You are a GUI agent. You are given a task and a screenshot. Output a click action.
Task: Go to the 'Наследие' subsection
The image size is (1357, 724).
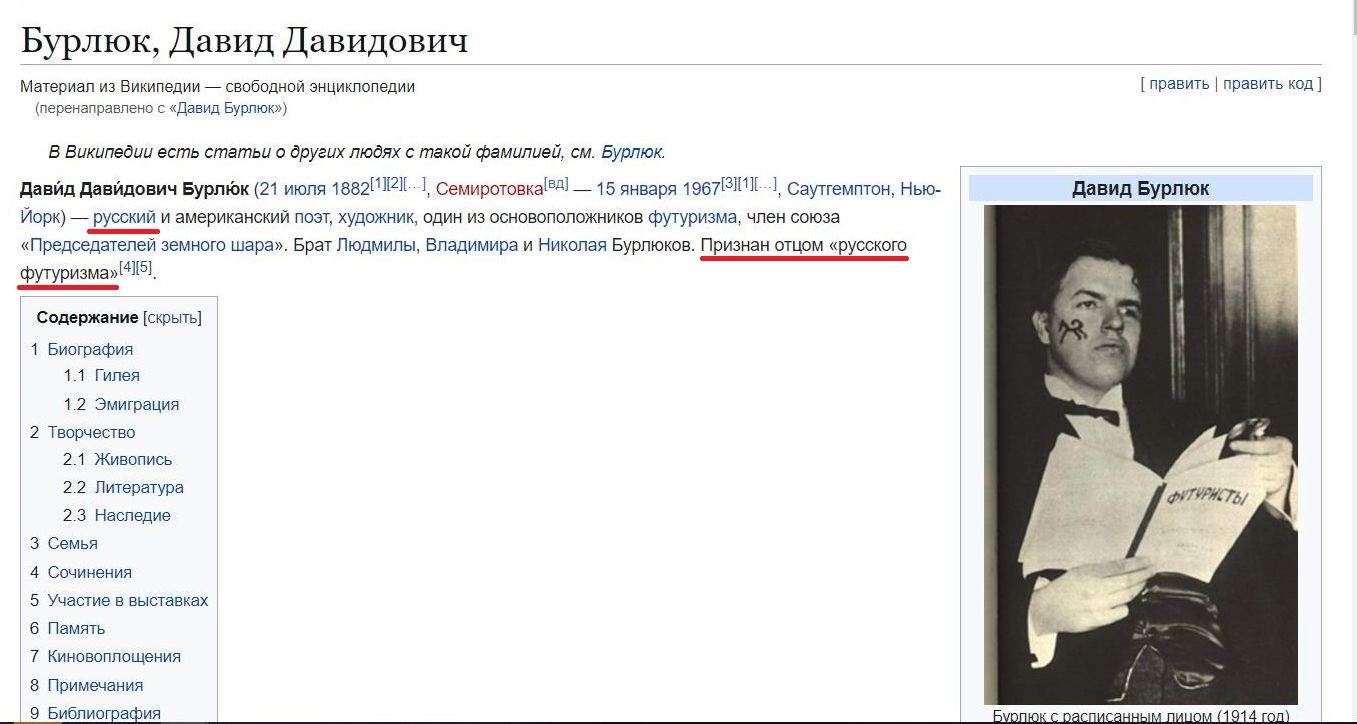pyautogui.click(x=133, y=516)
